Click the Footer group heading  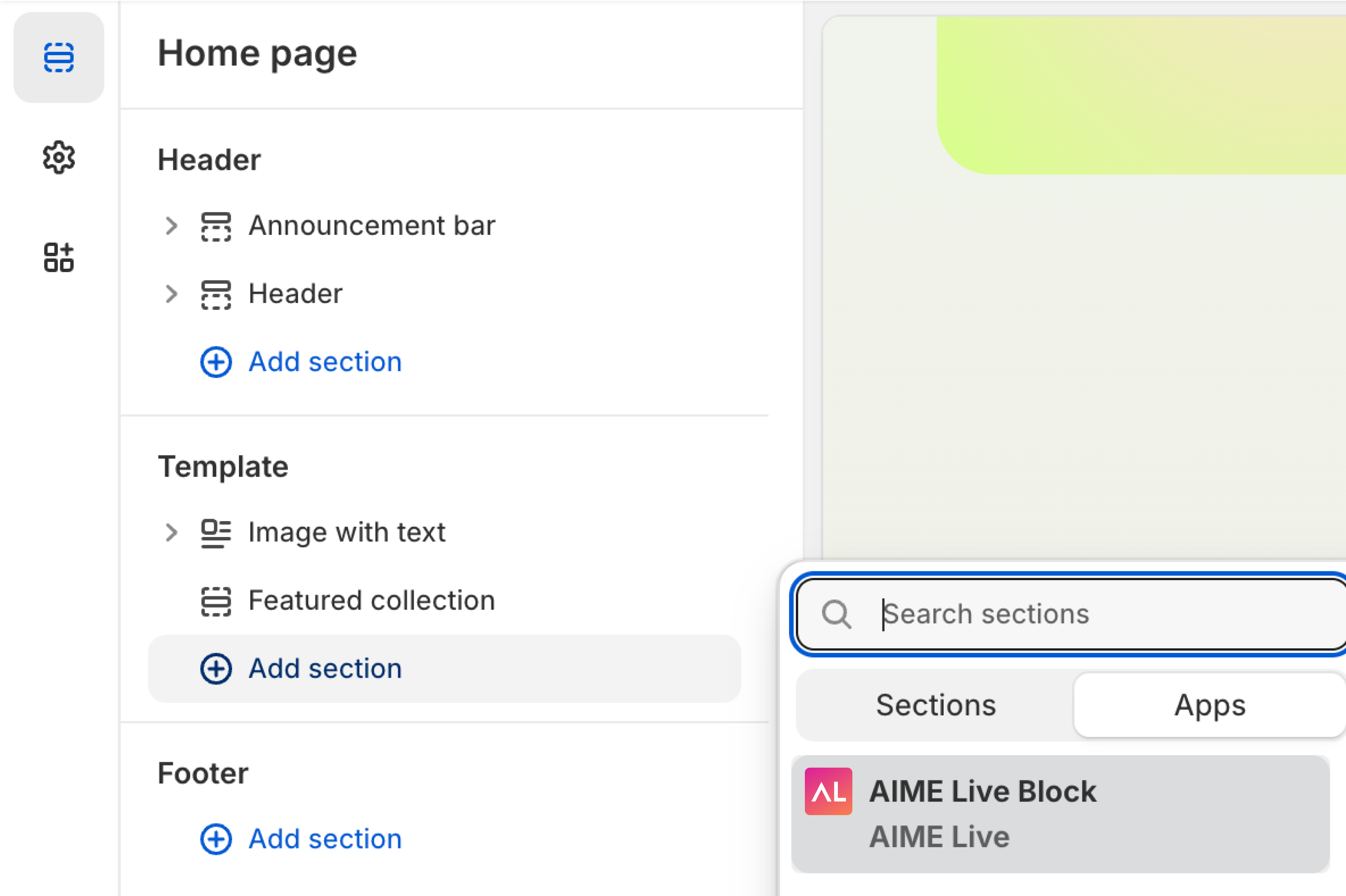pos(203,773)
